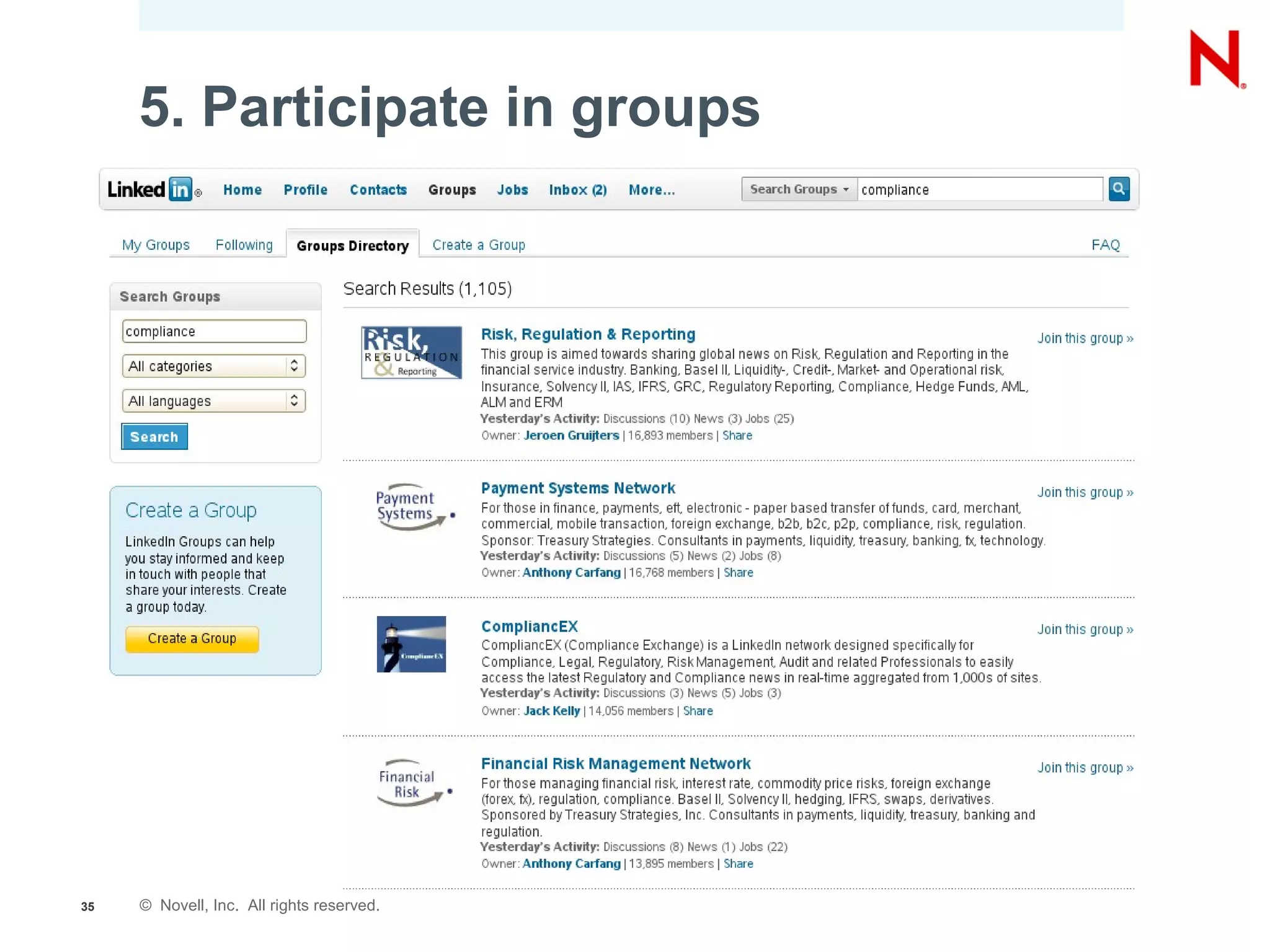Viewport: 1270px width, 952px height.
Task: Open the Profile menu item
Action: 306,190
